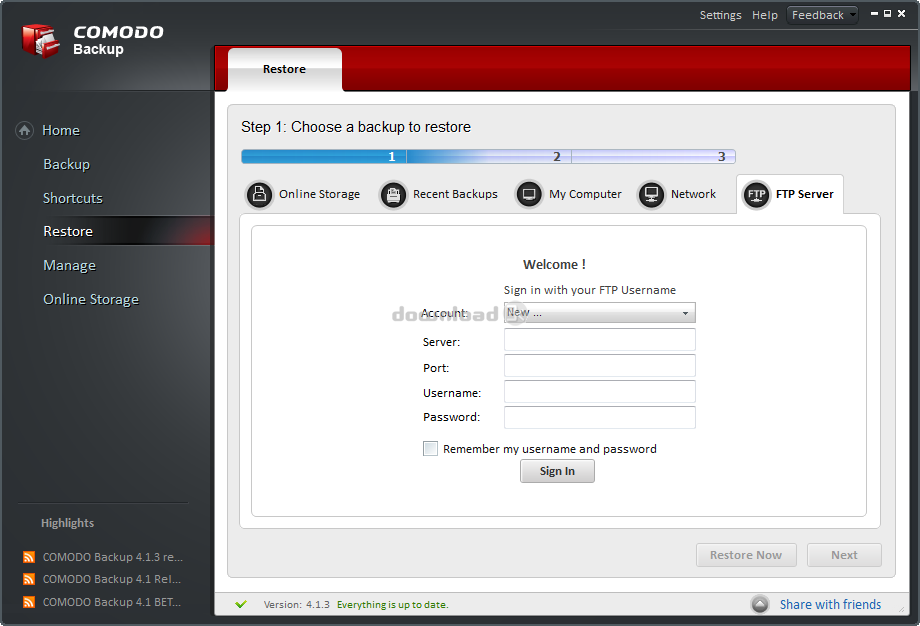Click inside the Server input field
Screen dimensions: 920x626
click(599, 340)
